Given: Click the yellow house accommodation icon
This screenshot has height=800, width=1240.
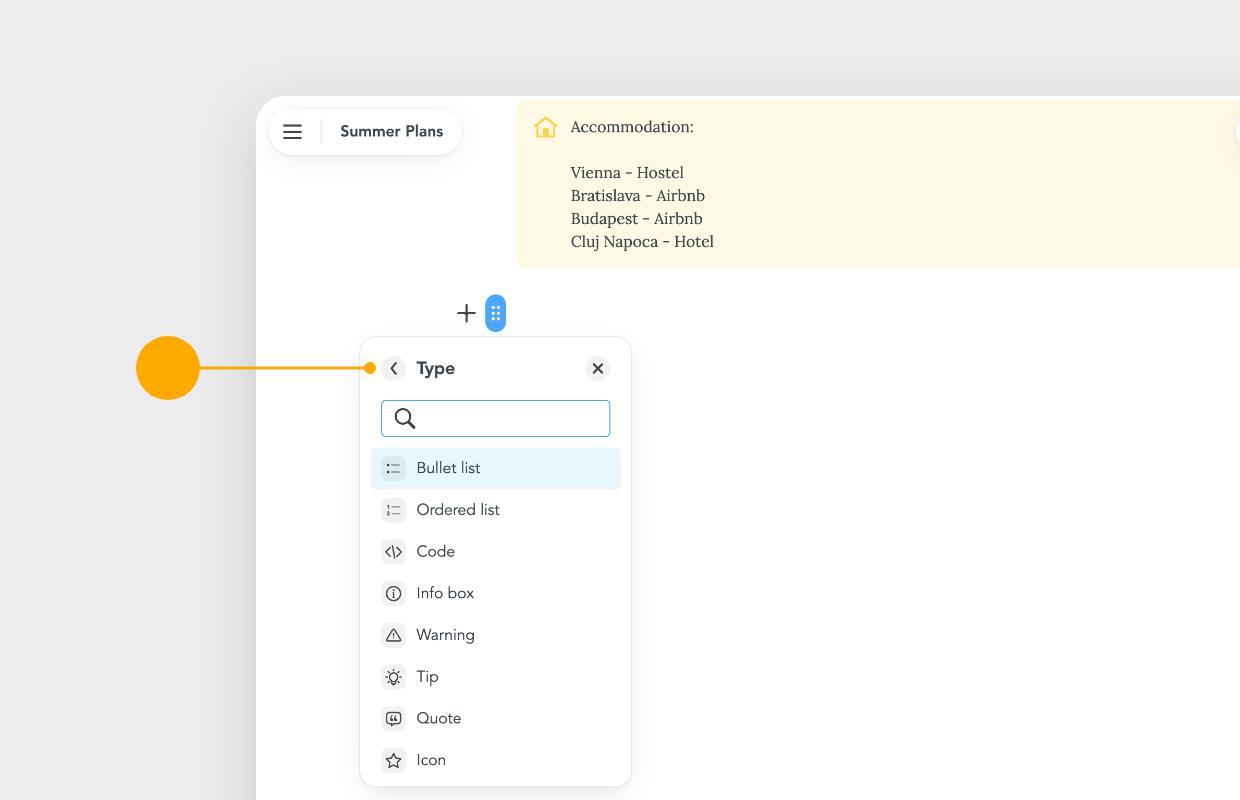Looking at the screenshot, I should [546, 127].
